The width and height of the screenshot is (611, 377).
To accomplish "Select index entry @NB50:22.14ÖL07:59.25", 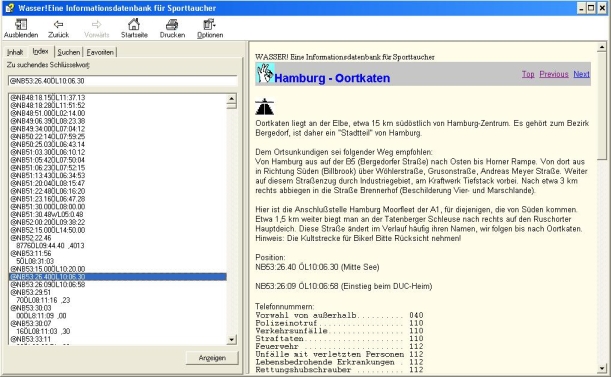I will 48,136.
